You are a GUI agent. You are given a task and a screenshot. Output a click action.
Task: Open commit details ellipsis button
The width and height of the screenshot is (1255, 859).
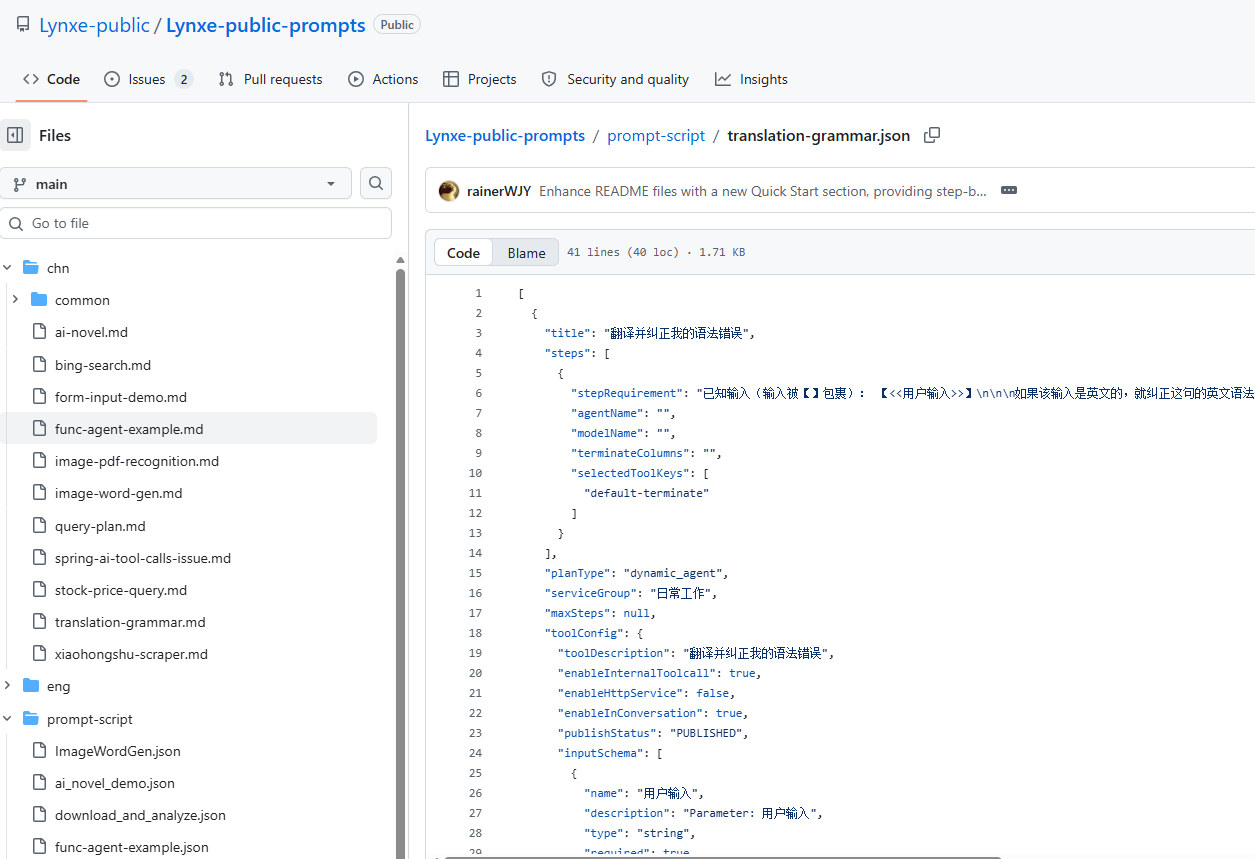[x=1008, y=191]
